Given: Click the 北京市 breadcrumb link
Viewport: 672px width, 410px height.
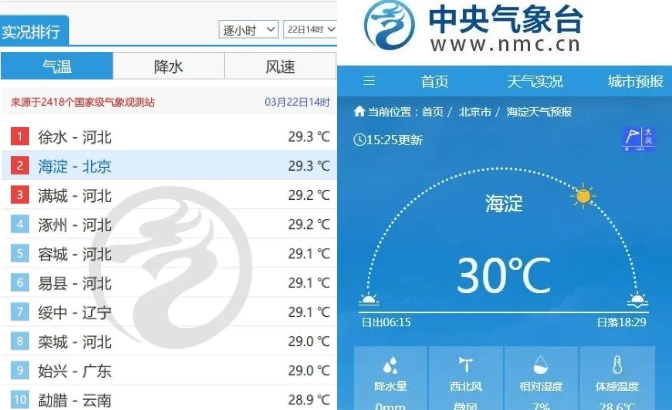Looking at the screenshot, I should click(474, 112).
